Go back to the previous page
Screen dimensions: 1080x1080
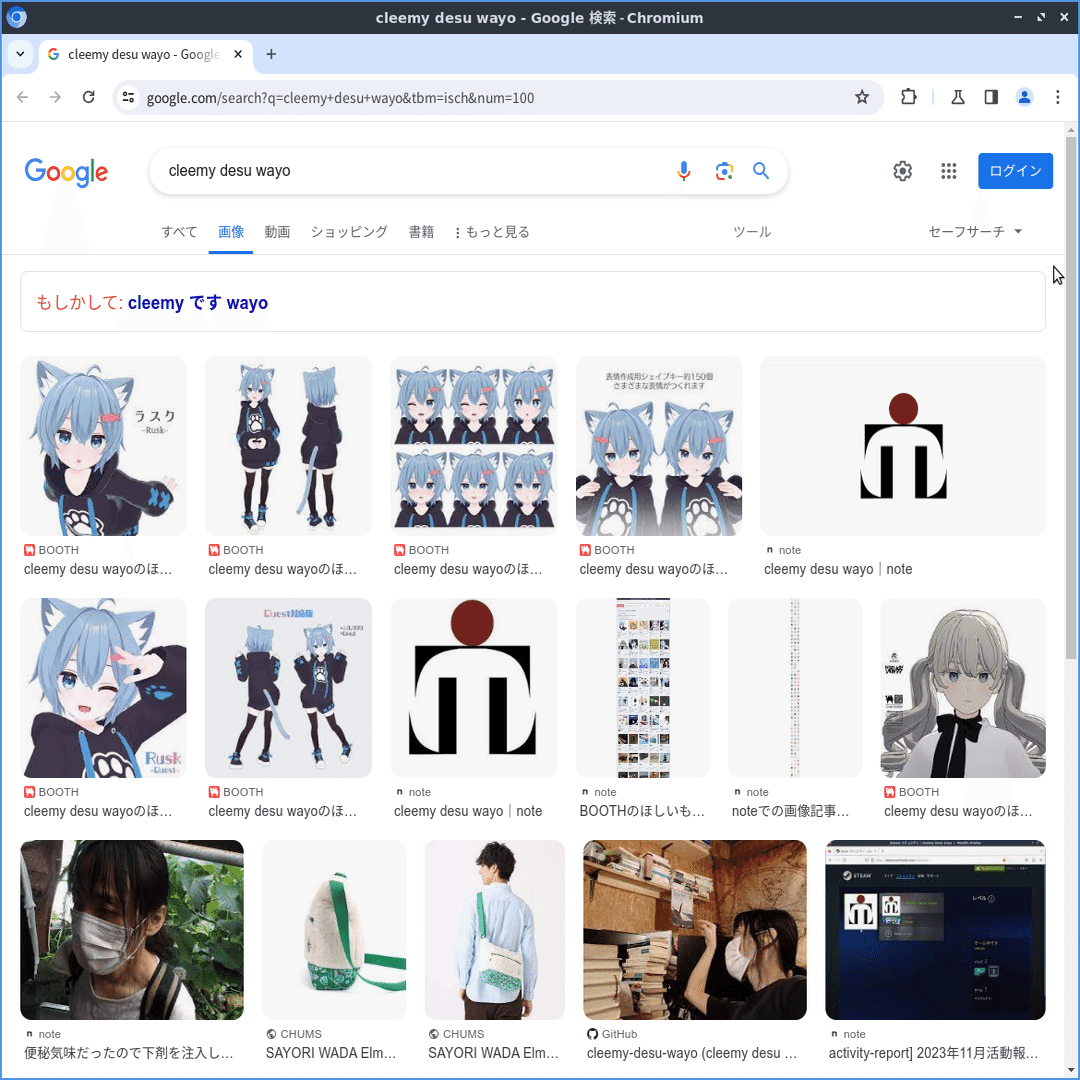[22, 97]
